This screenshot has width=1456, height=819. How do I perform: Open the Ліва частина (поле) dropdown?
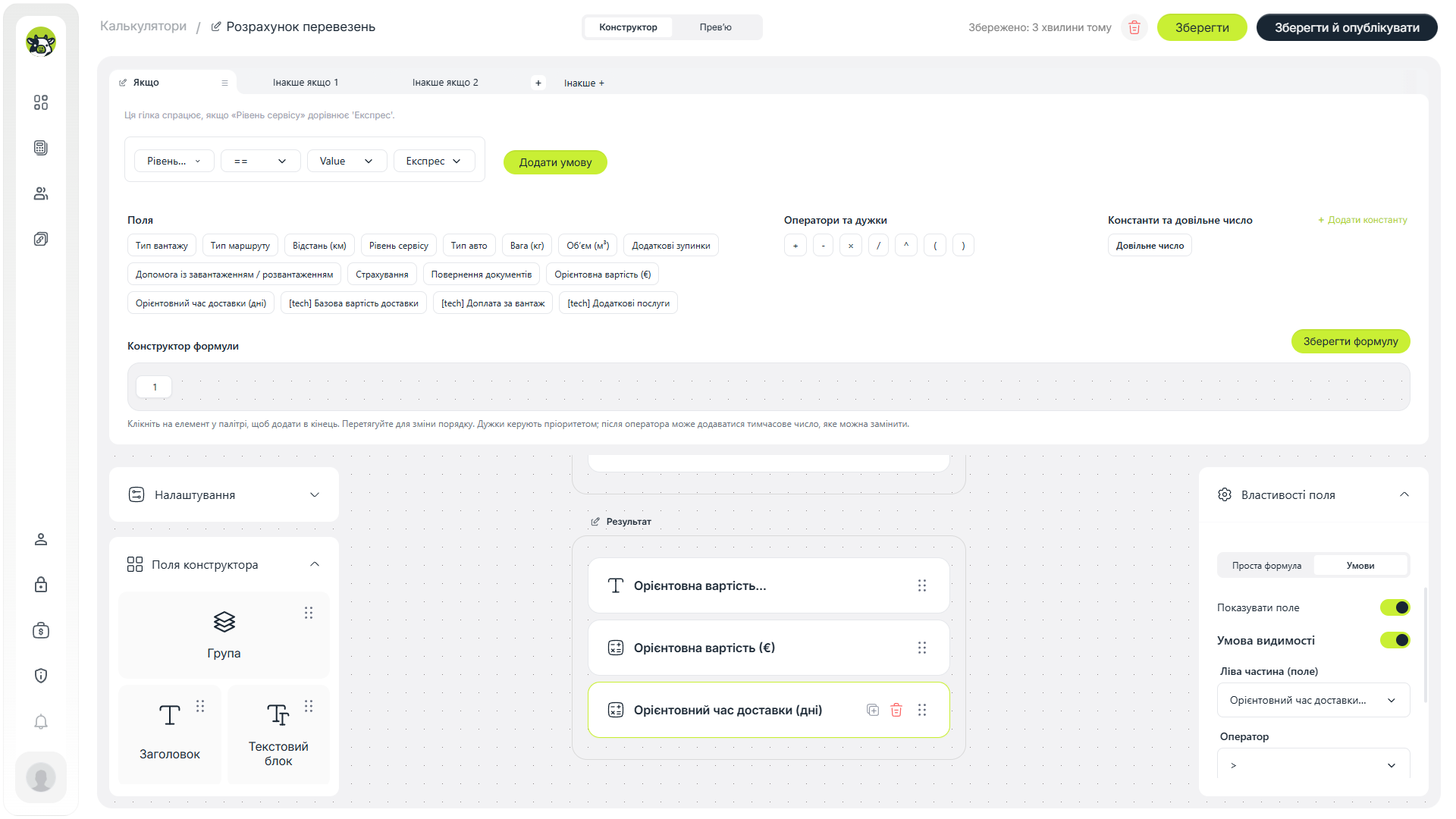[1313, 700]
